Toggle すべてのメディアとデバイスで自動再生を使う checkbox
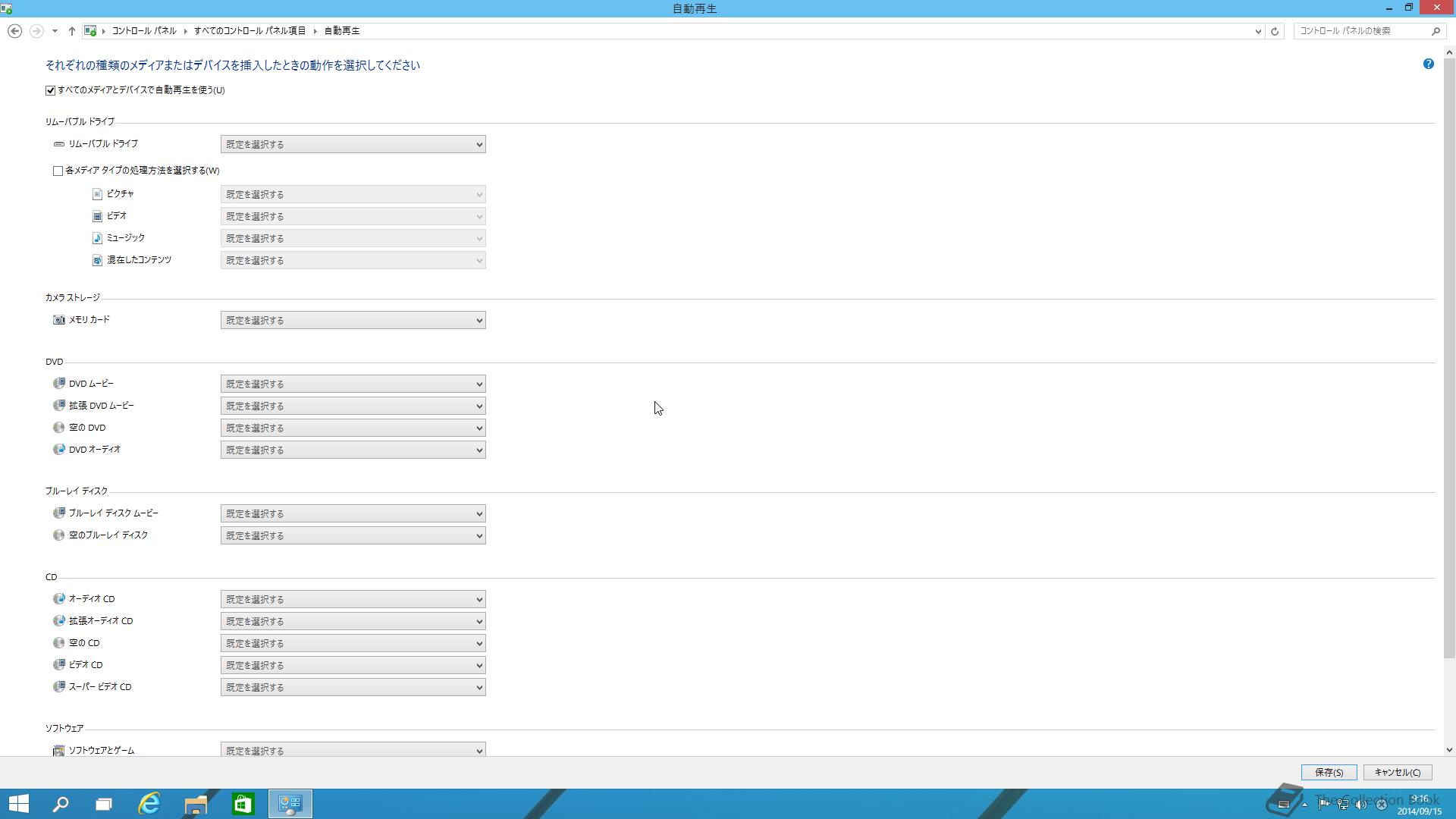Image resolution: width=1456 pixels, height=819 pixels. (51, 90)
